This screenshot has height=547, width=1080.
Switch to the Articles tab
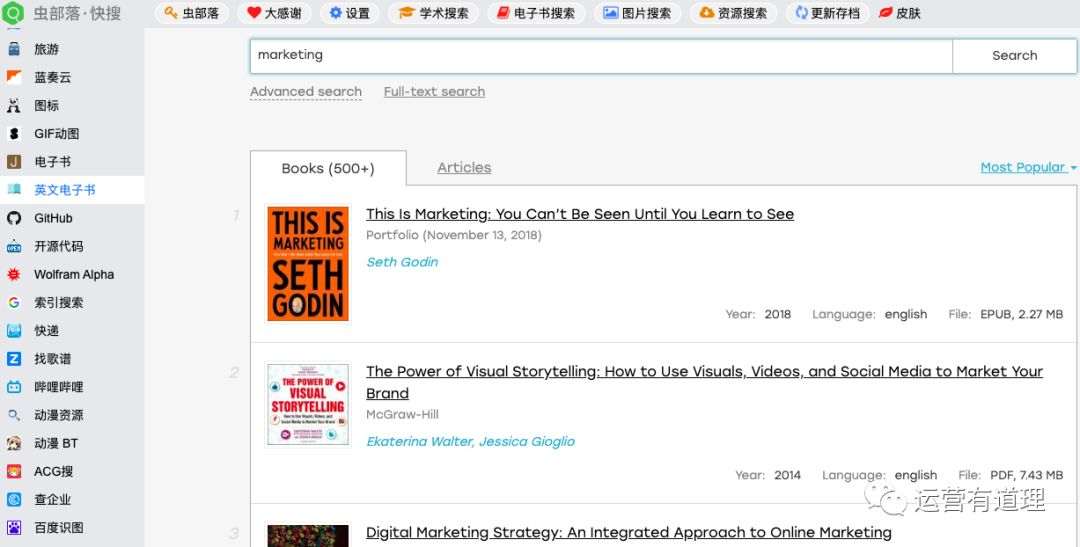(x=464, y=167)
